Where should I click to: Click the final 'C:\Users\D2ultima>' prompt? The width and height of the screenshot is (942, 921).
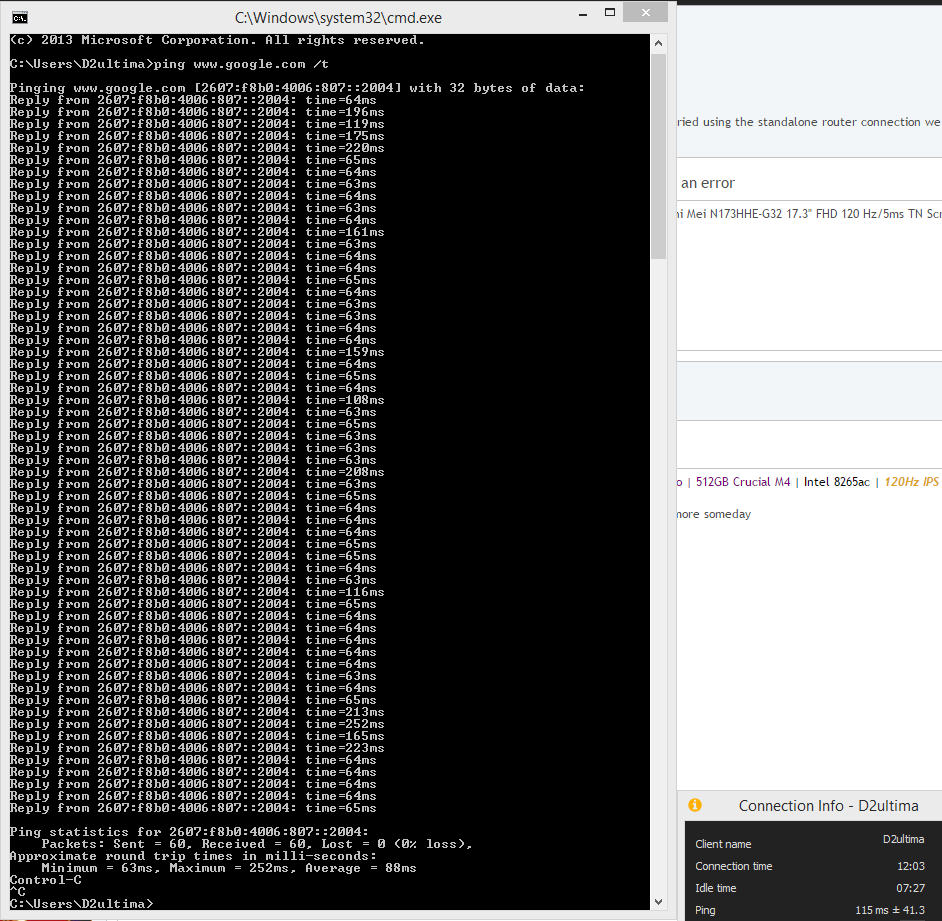coord(82,904)
